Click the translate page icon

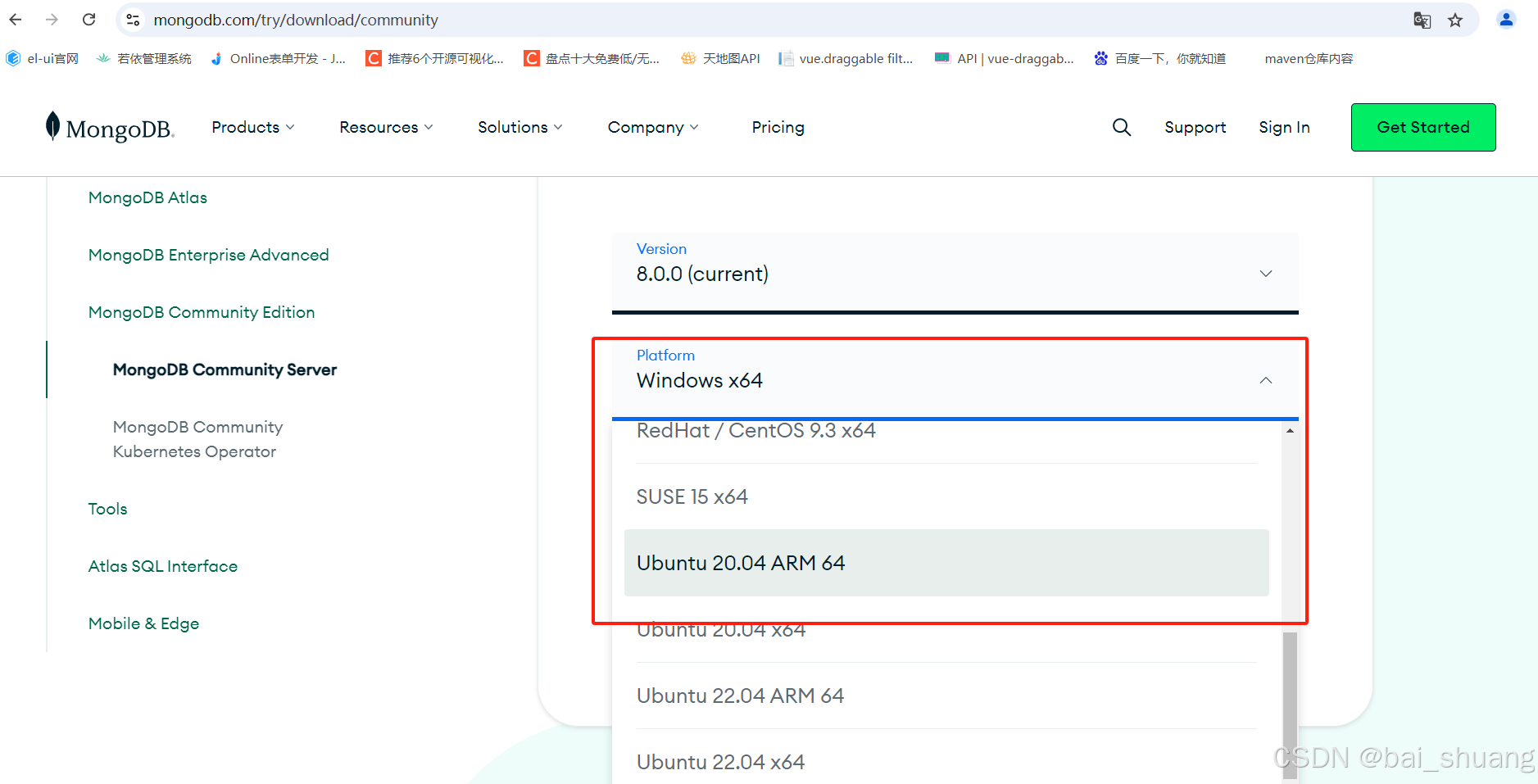click(1422, 20)
